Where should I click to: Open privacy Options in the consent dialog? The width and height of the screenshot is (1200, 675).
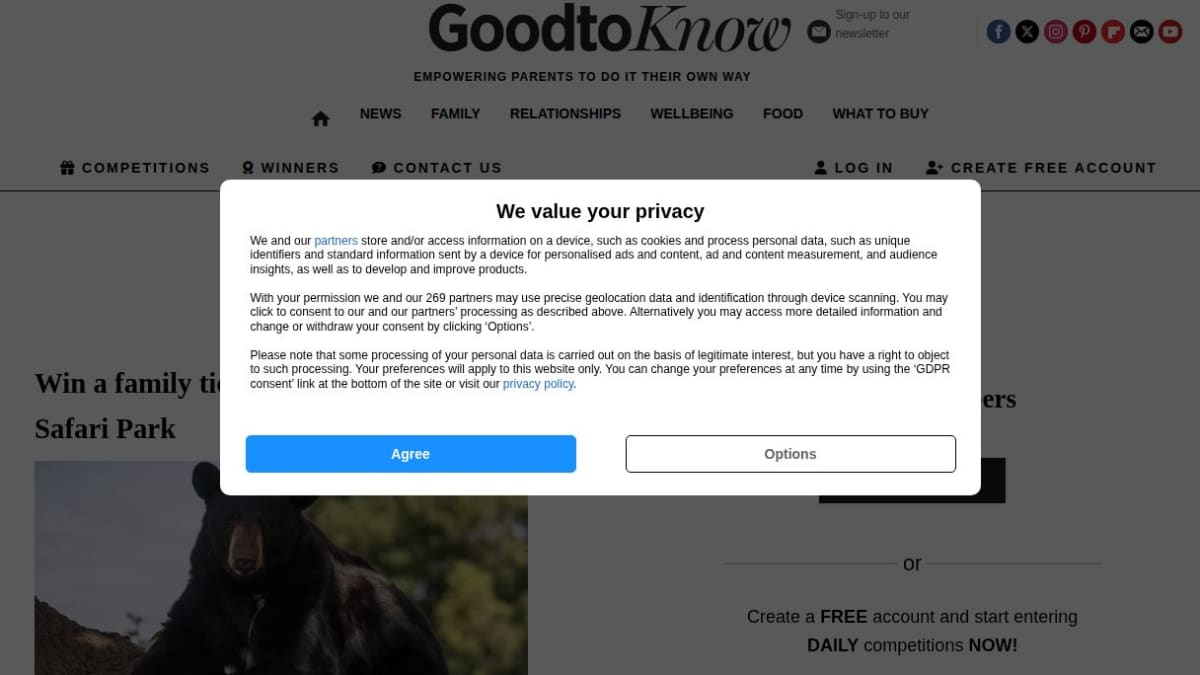click(x=791, y=454)
